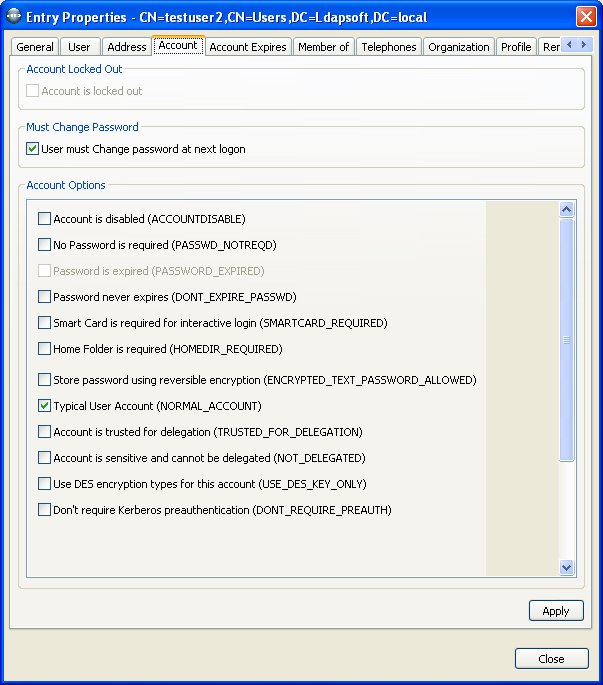Click scrollbar up arrow in Account Options

(x=567, y=210)
